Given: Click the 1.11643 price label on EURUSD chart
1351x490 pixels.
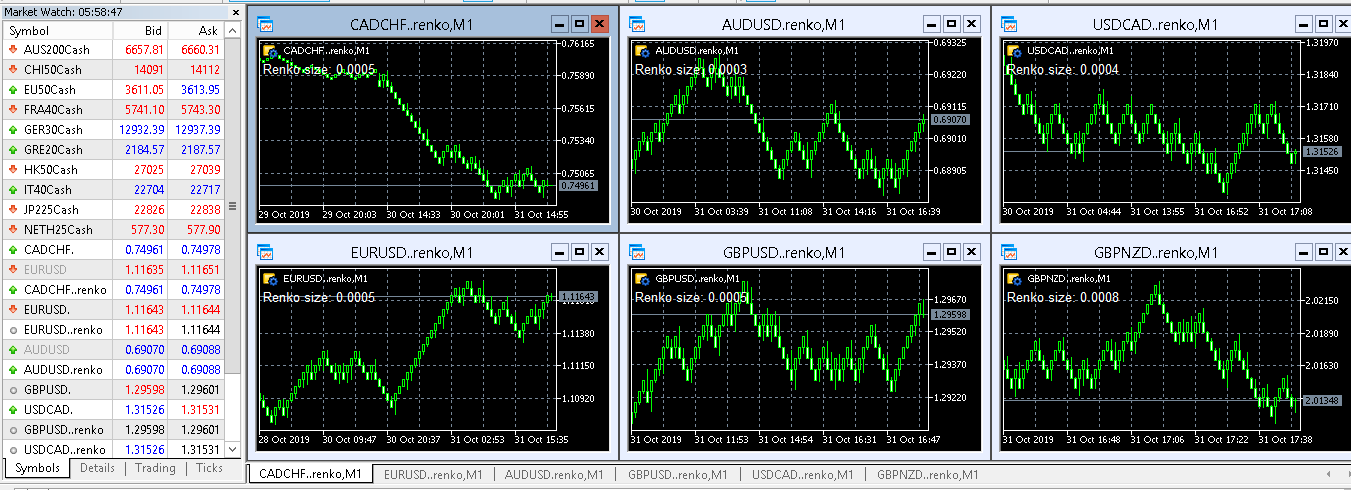Looking at the screenshot, I should pos(577,297).
